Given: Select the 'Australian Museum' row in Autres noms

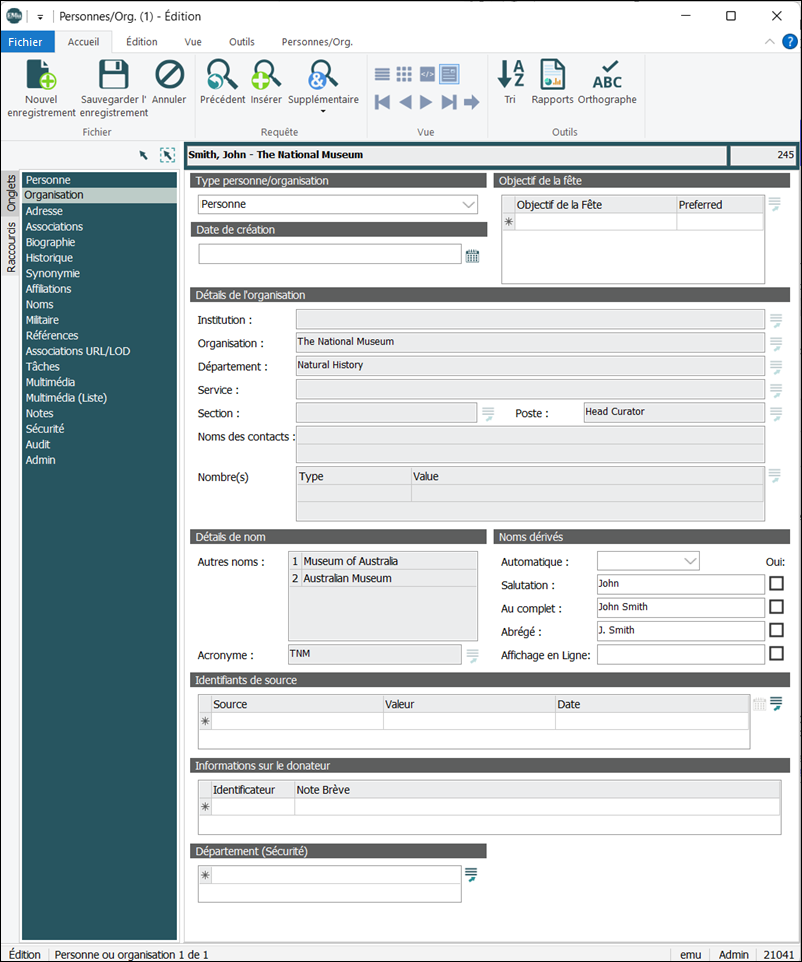Looking at the screenshot, I should tap(383, 579).
